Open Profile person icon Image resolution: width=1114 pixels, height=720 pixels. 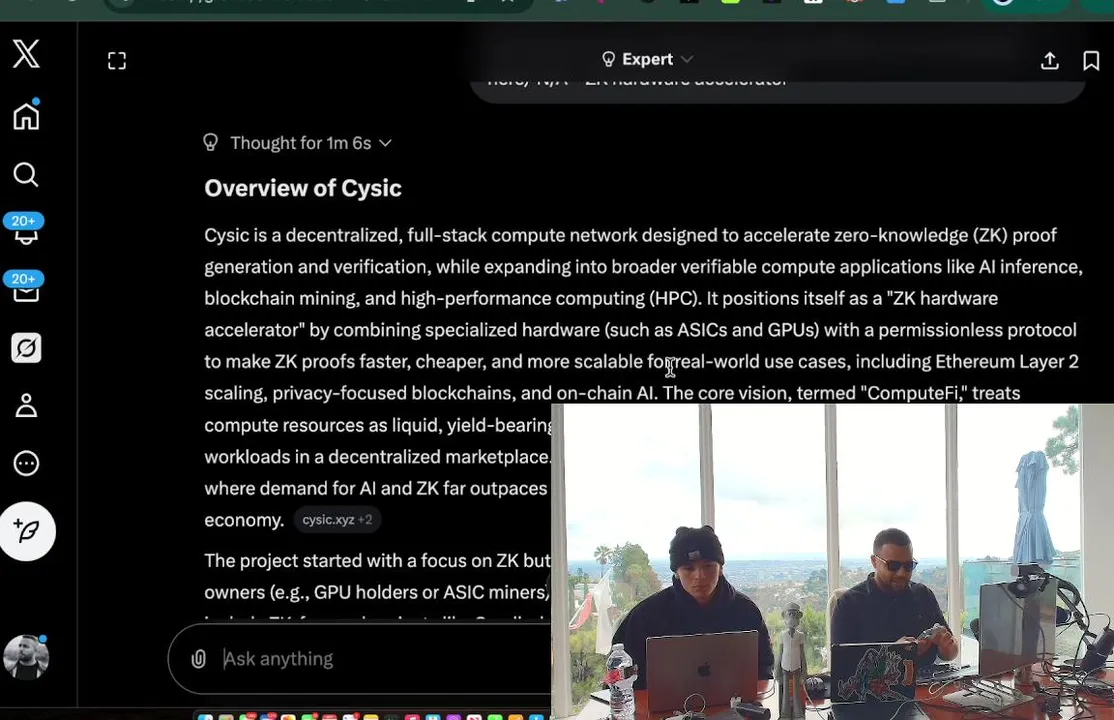(x=26, y=405)
